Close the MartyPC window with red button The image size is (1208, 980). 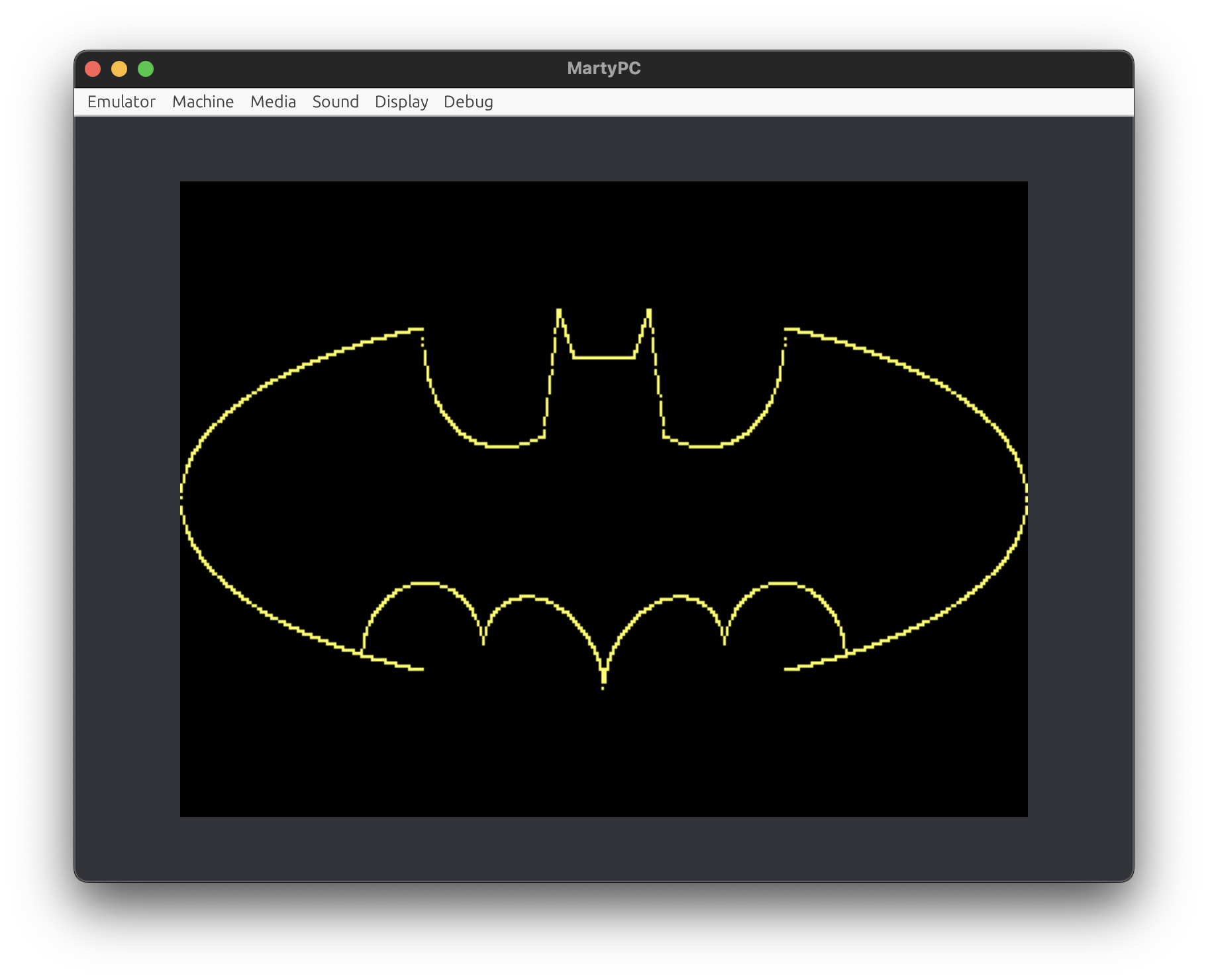93,69
